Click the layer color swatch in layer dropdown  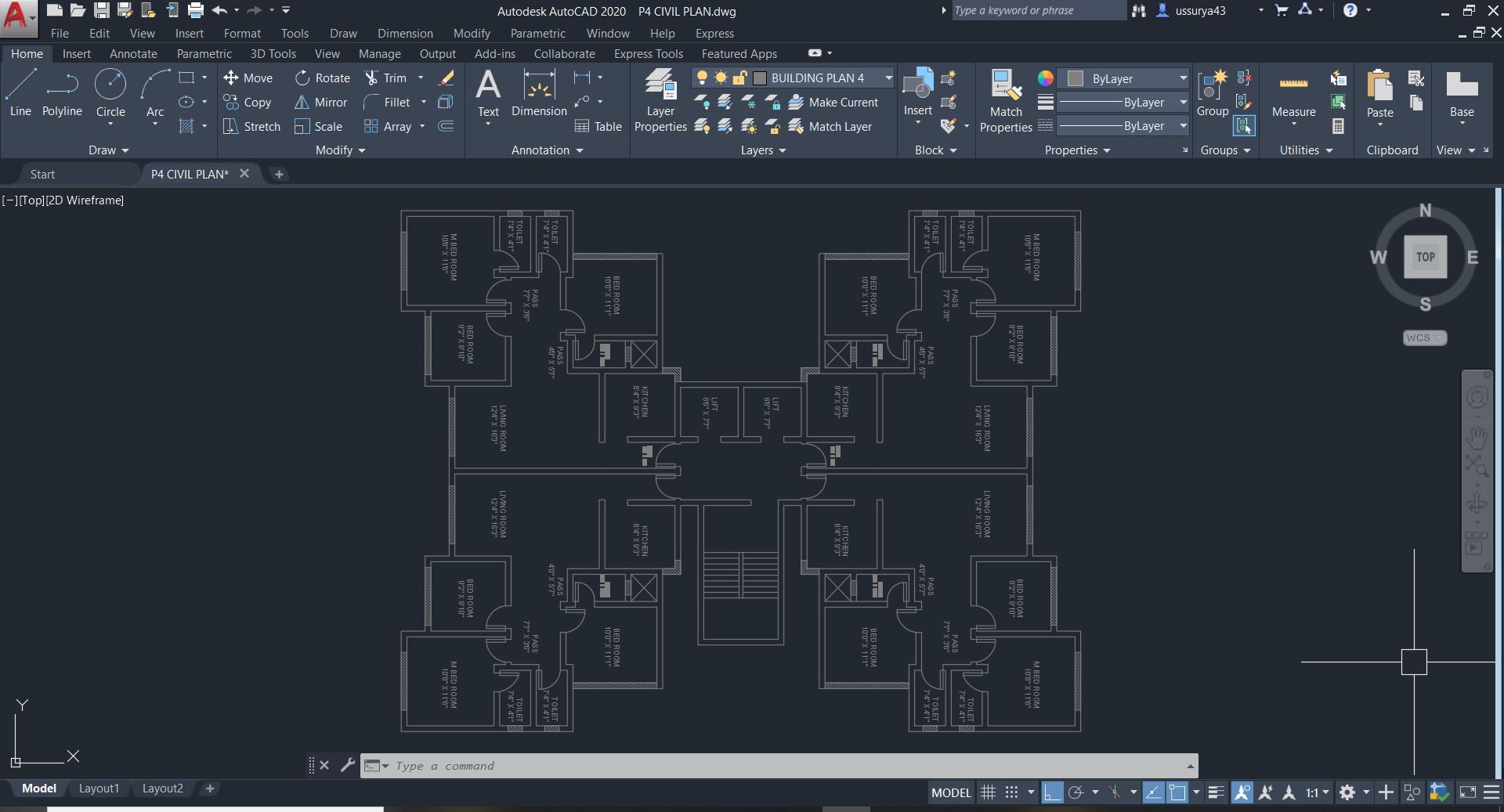click(x=759, y=78)
